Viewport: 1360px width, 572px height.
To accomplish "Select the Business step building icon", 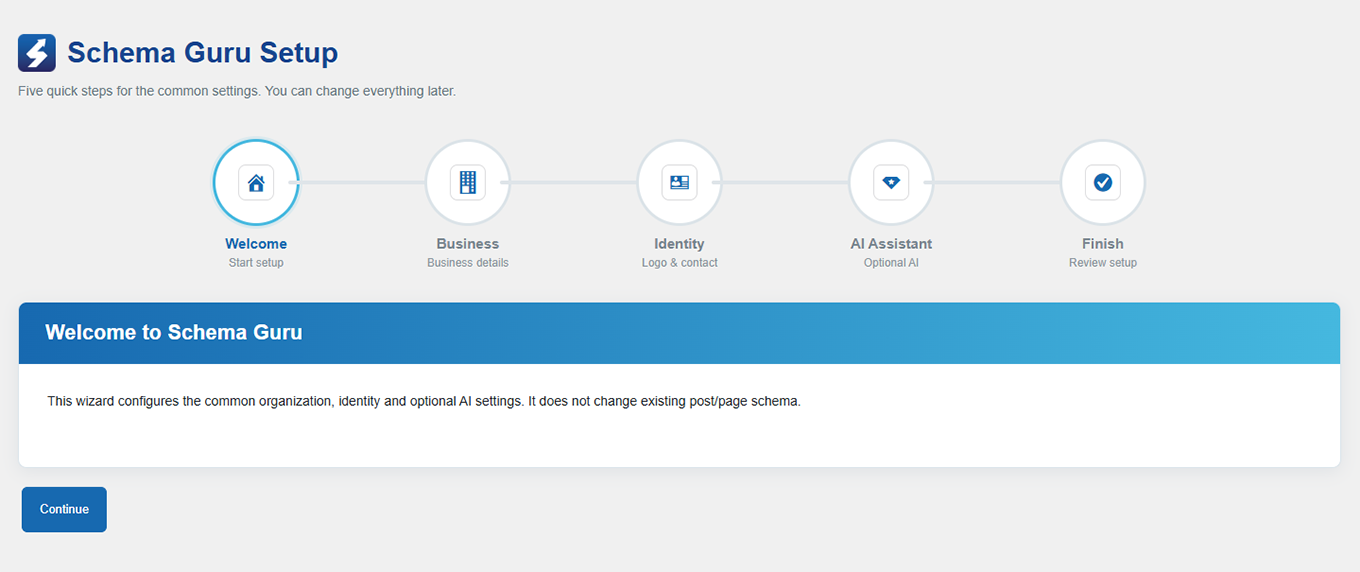I will coord(468,183).
